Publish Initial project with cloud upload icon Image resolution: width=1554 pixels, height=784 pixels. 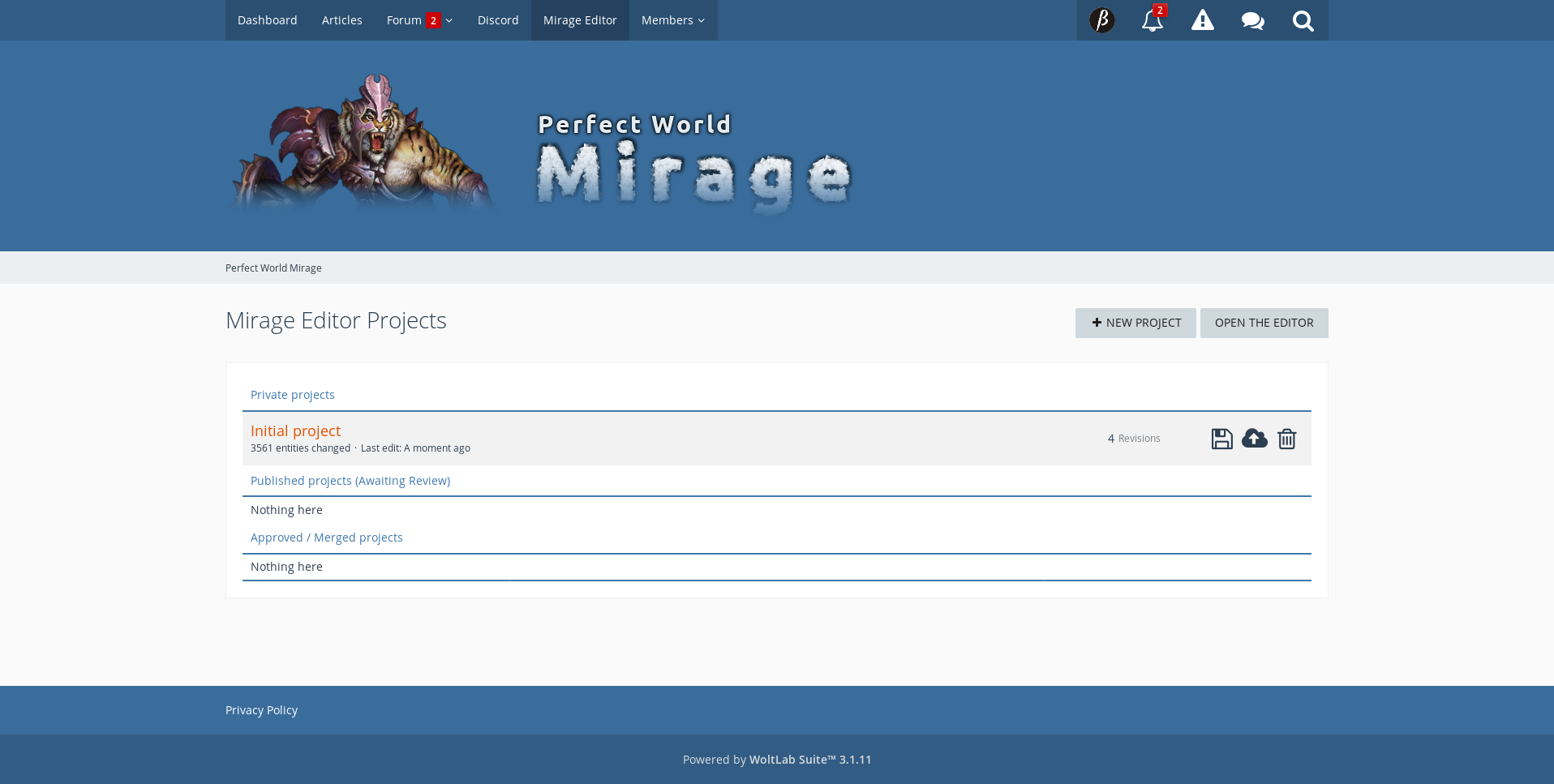[x=1254, y=439]
